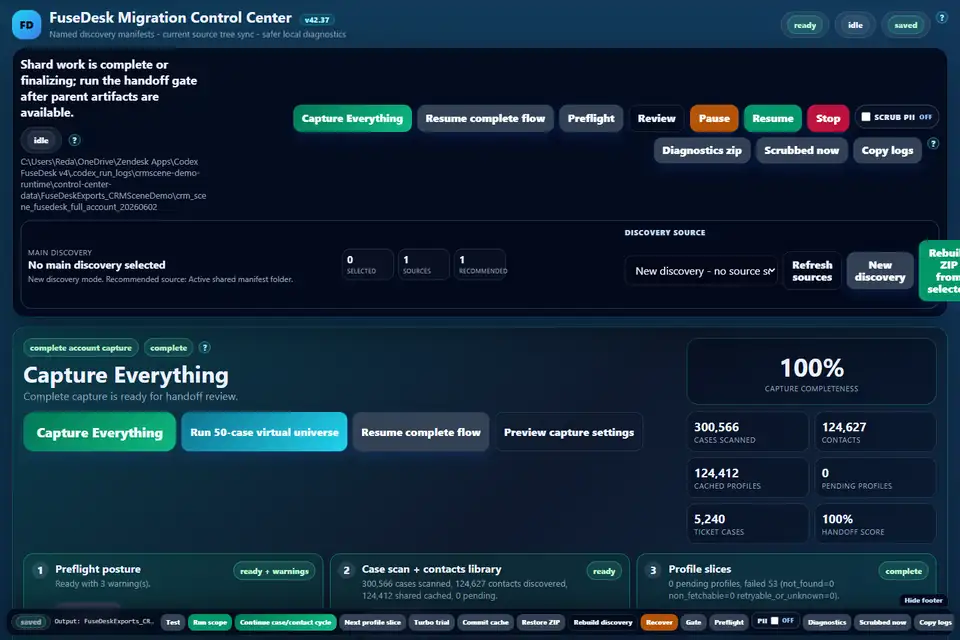
Task: Click the New discovery button
Action: [880, 271]
